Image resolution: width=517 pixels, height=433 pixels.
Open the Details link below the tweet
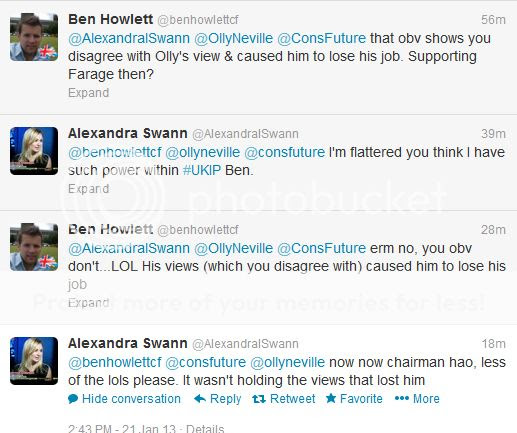[205, 428]
